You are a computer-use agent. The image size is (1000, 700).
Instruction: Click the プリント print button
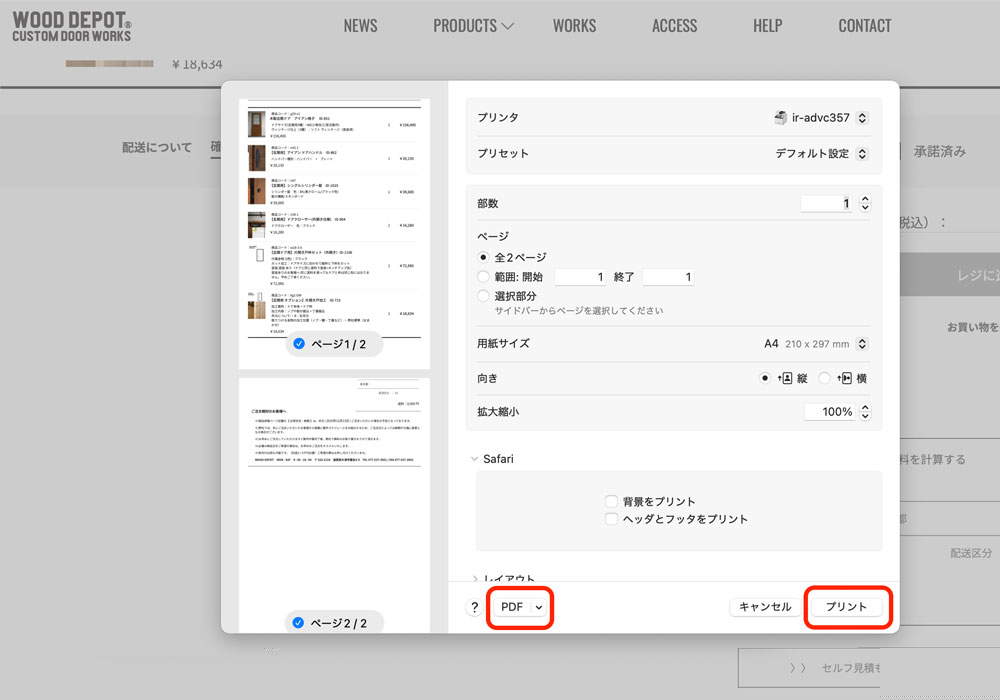coord(846,607)
